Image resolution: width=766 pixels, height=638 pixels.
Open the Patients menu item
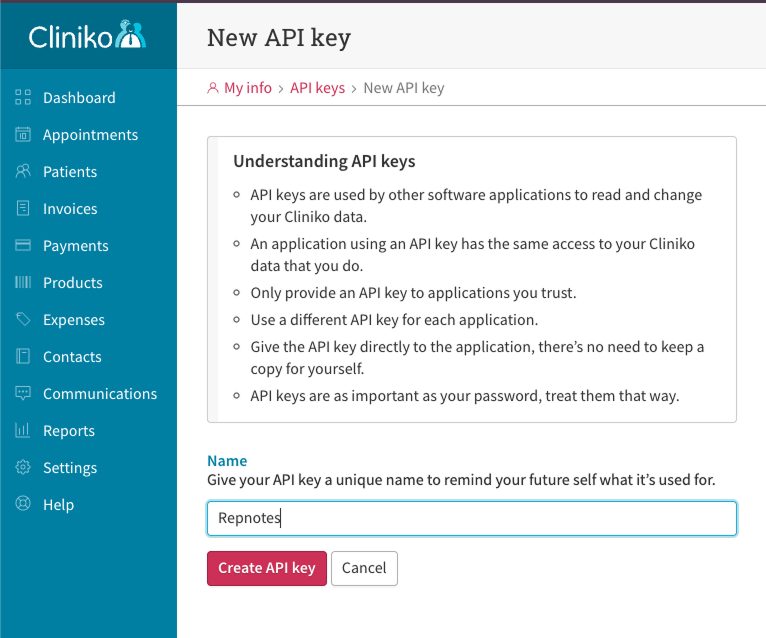click(70, 172)
